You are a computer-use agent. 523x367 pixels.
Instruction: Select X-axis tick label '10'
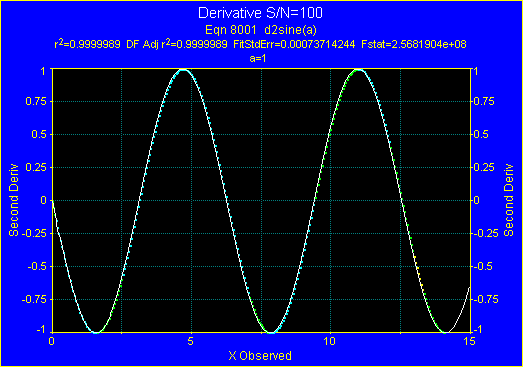(330, 341)
